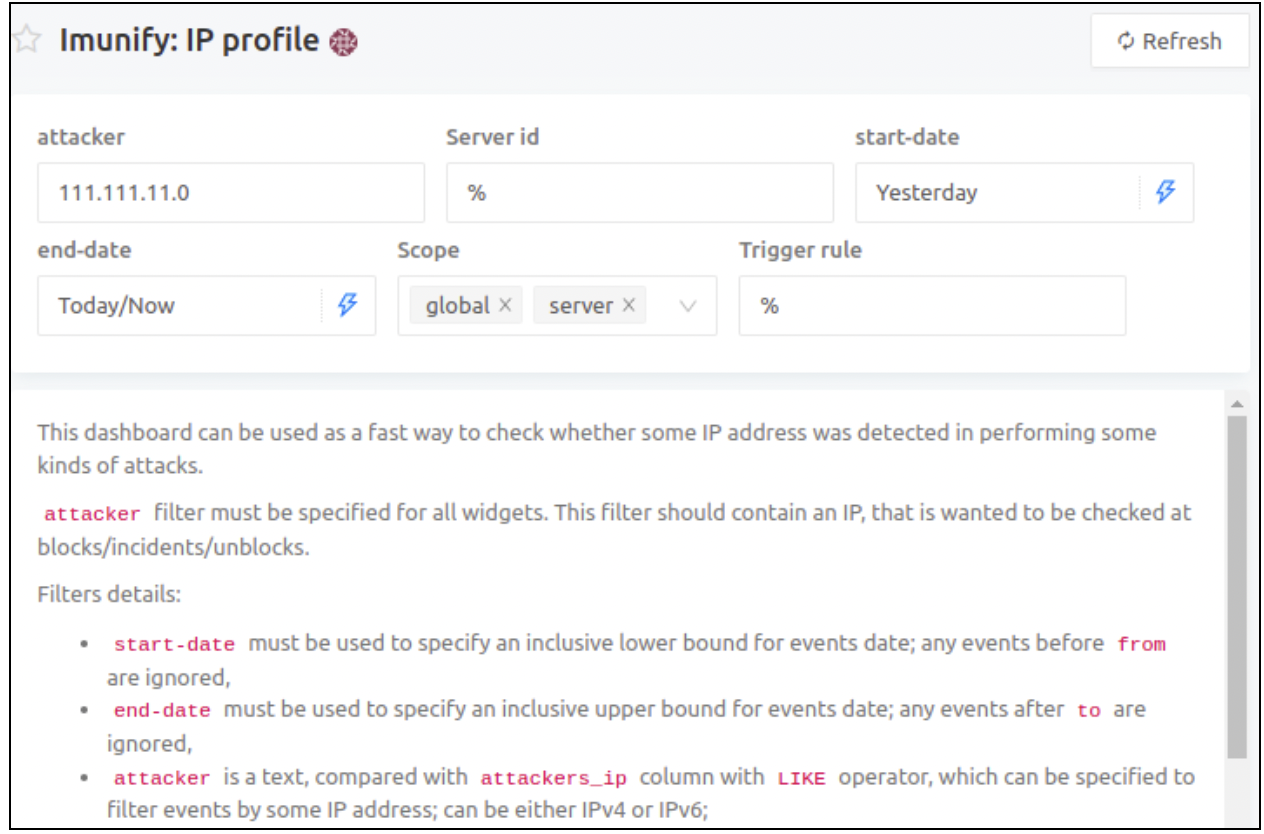Remove the global tag from Scope
This screenshot has width=1264, height=834.
[505, 305]
